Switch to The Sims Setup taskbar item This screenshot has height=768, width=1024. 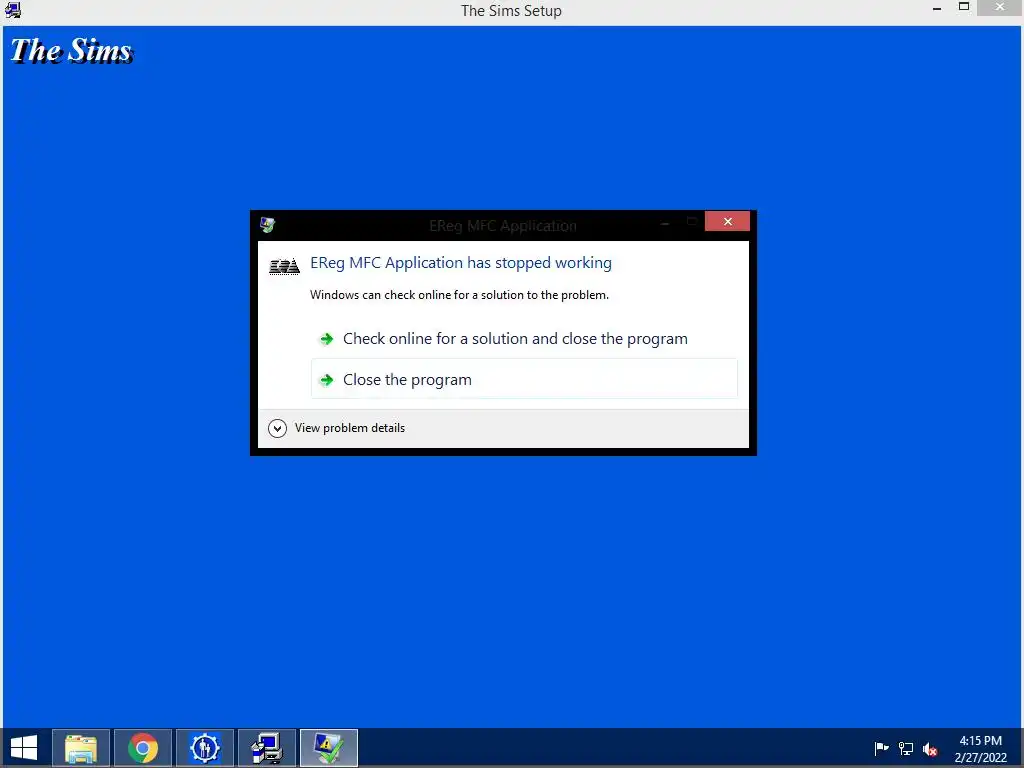pos(267,748)
